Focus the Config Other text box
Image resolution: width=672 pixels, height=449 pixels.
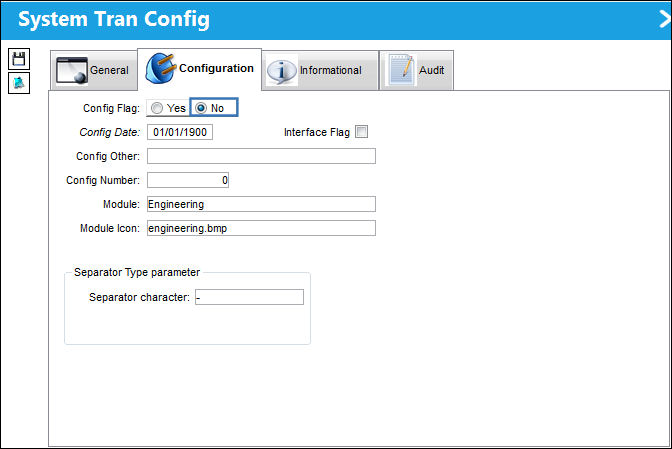tap(261, 156)
